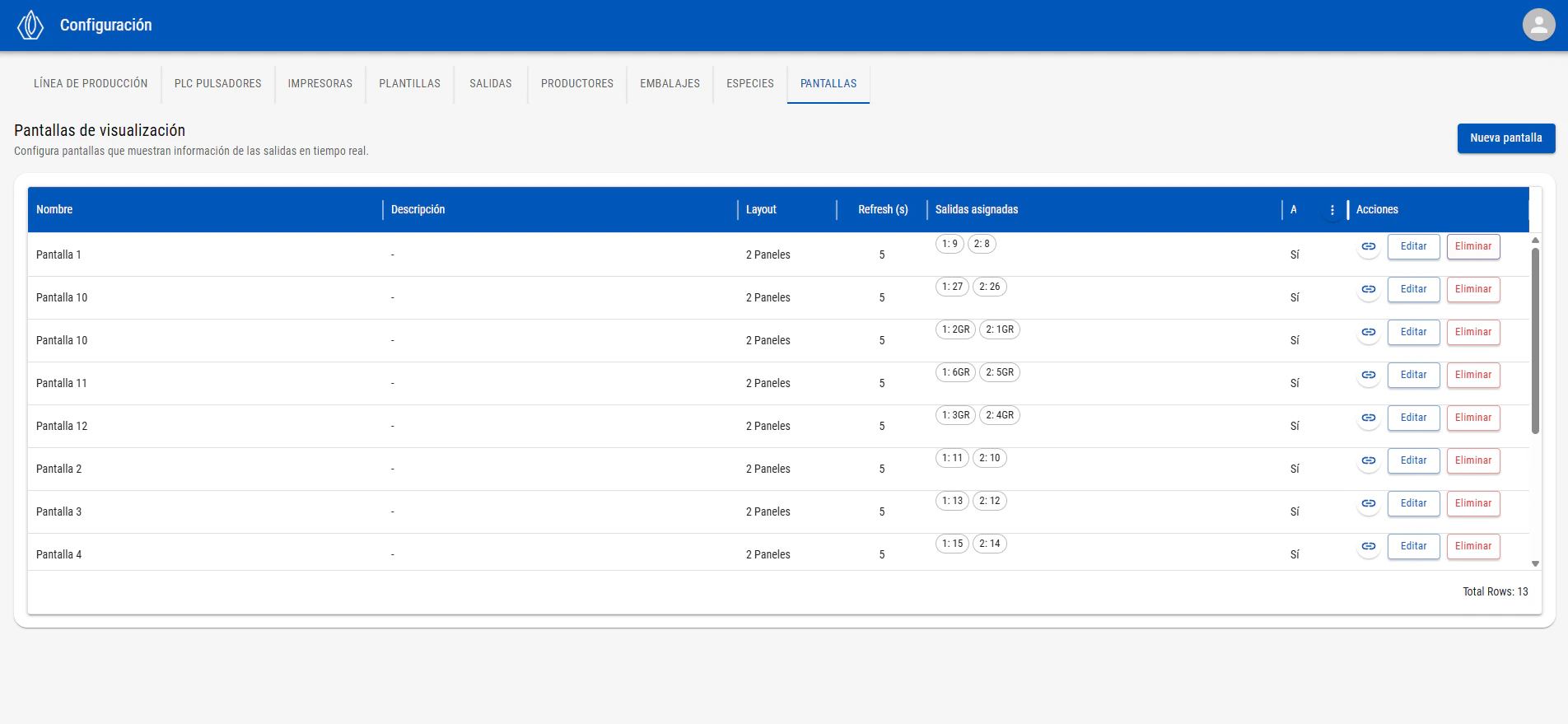
Task: Edit row with salidas 1:2GR 2:1GR
Action: point(1414,332)
